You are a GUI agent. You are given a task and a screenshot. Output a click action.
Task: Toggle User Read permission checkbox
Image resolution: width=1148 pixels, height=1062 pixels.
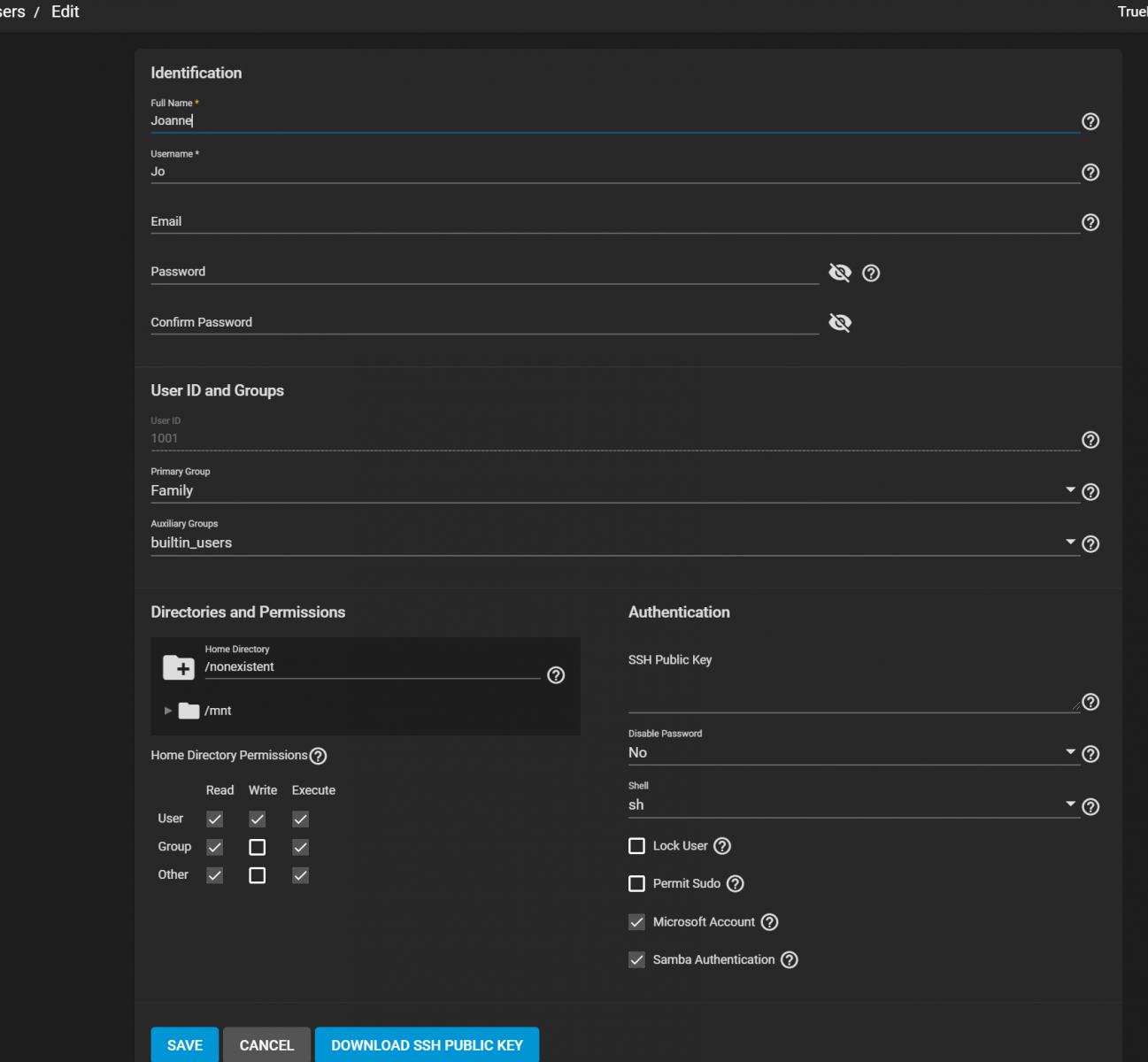(215, 820)
